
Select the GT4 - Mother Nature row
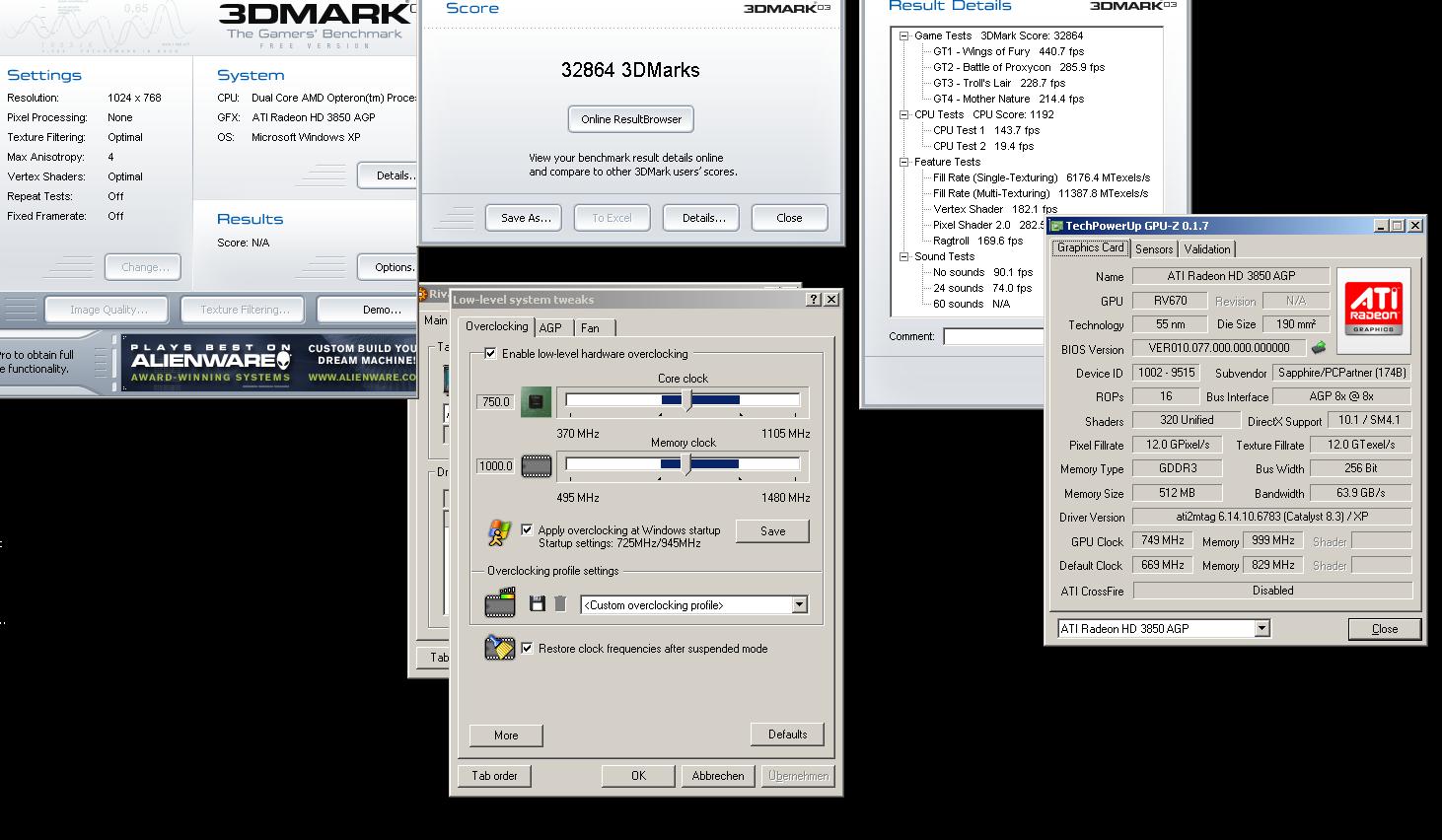tap(1008, 99)
